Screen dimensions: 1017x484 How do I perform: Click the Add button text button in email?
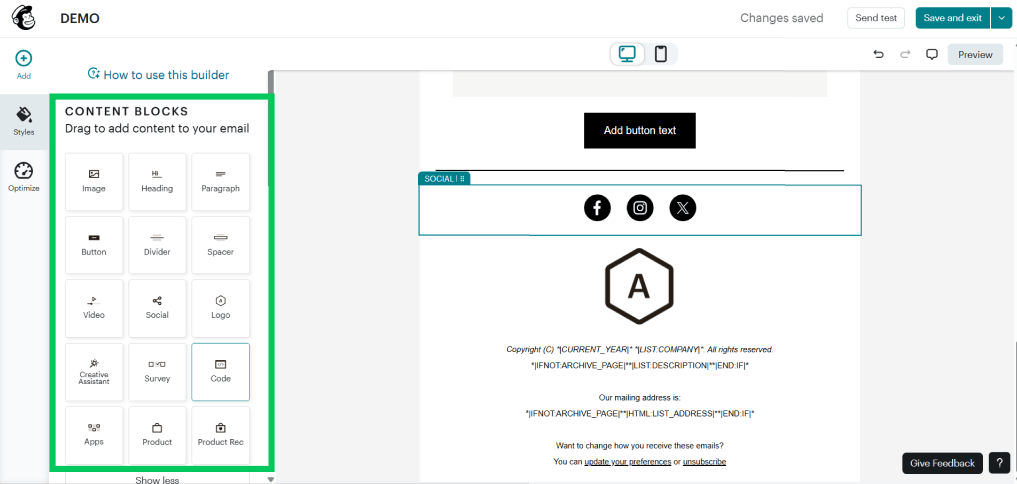(640, 130)
